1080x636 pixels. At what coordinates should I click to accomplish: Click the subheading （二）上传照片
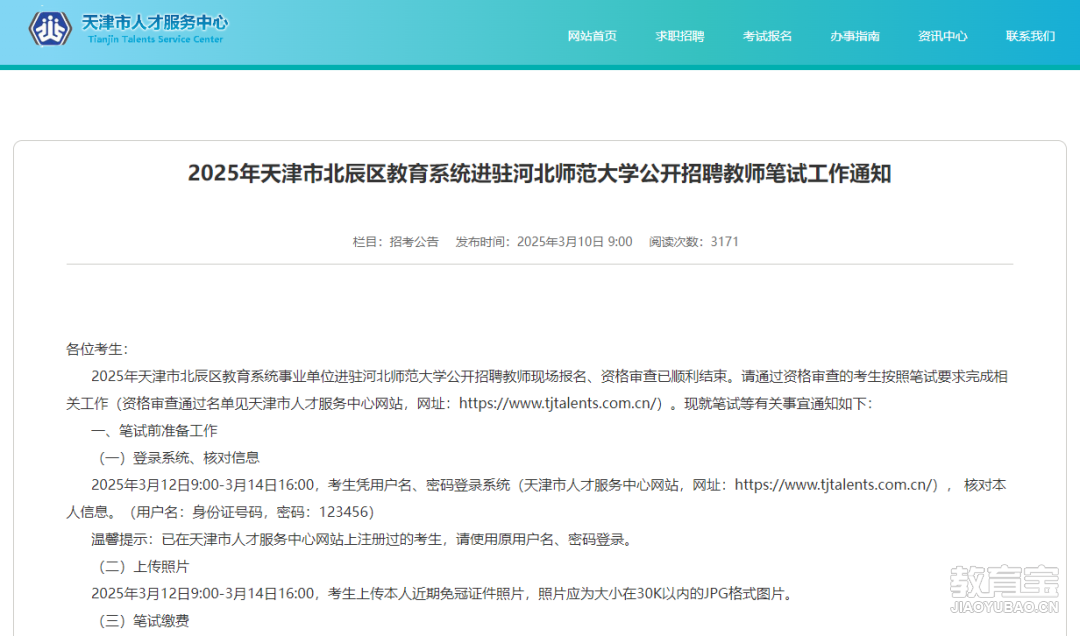[x=144, y=566]
